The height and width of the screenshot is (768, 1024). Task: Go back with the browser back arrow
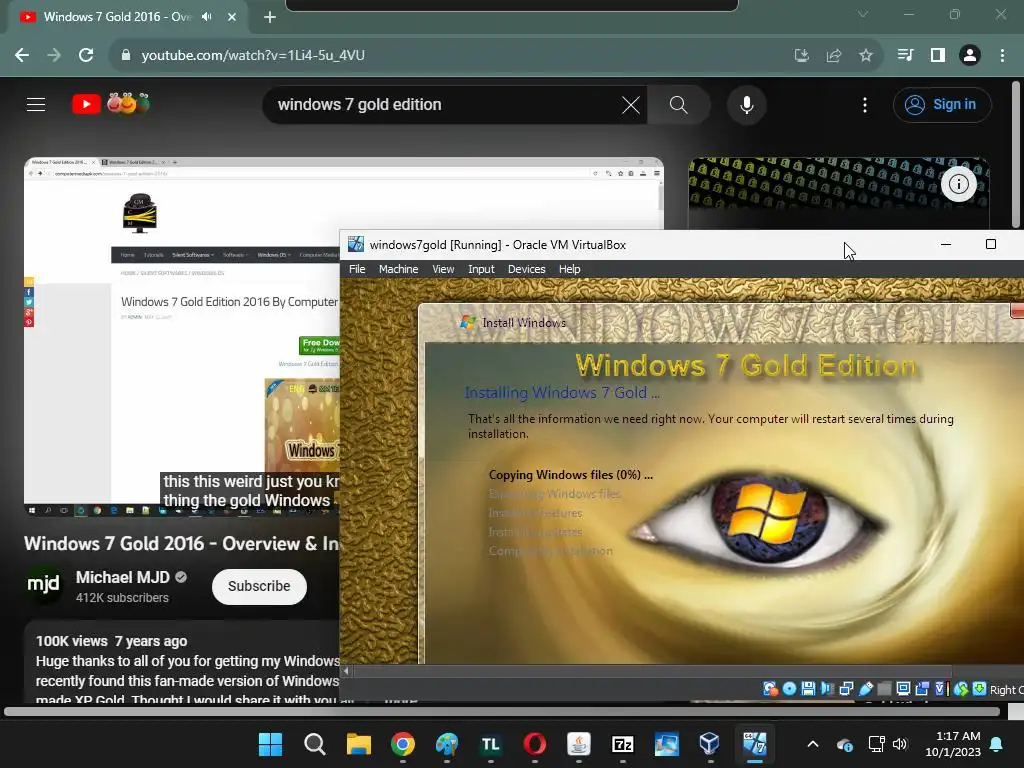[22, 56]
